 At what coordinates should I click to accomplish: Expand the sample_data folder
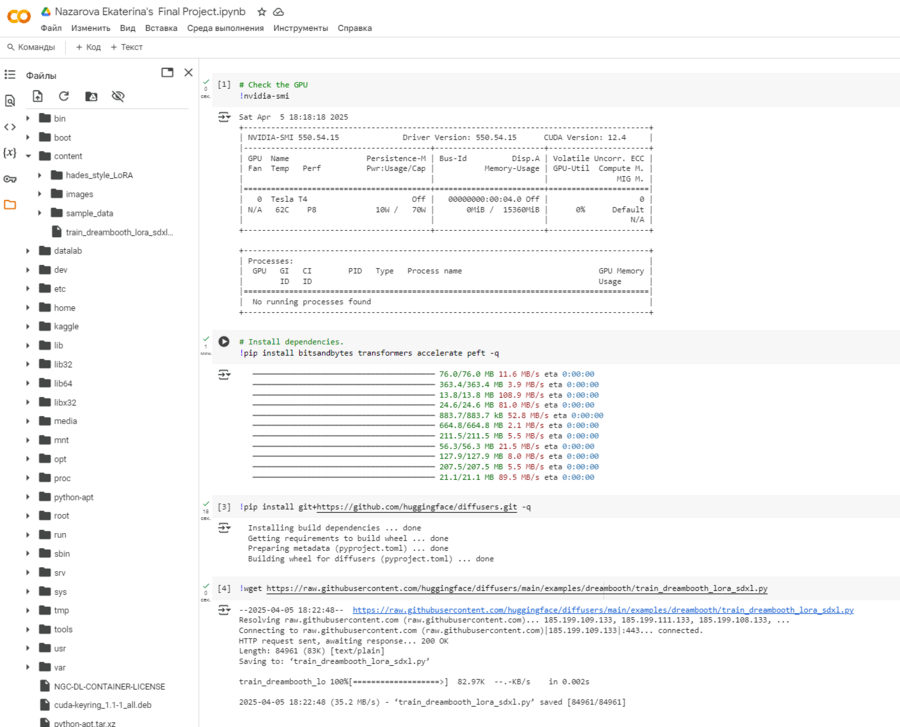(x=40, y=213)
